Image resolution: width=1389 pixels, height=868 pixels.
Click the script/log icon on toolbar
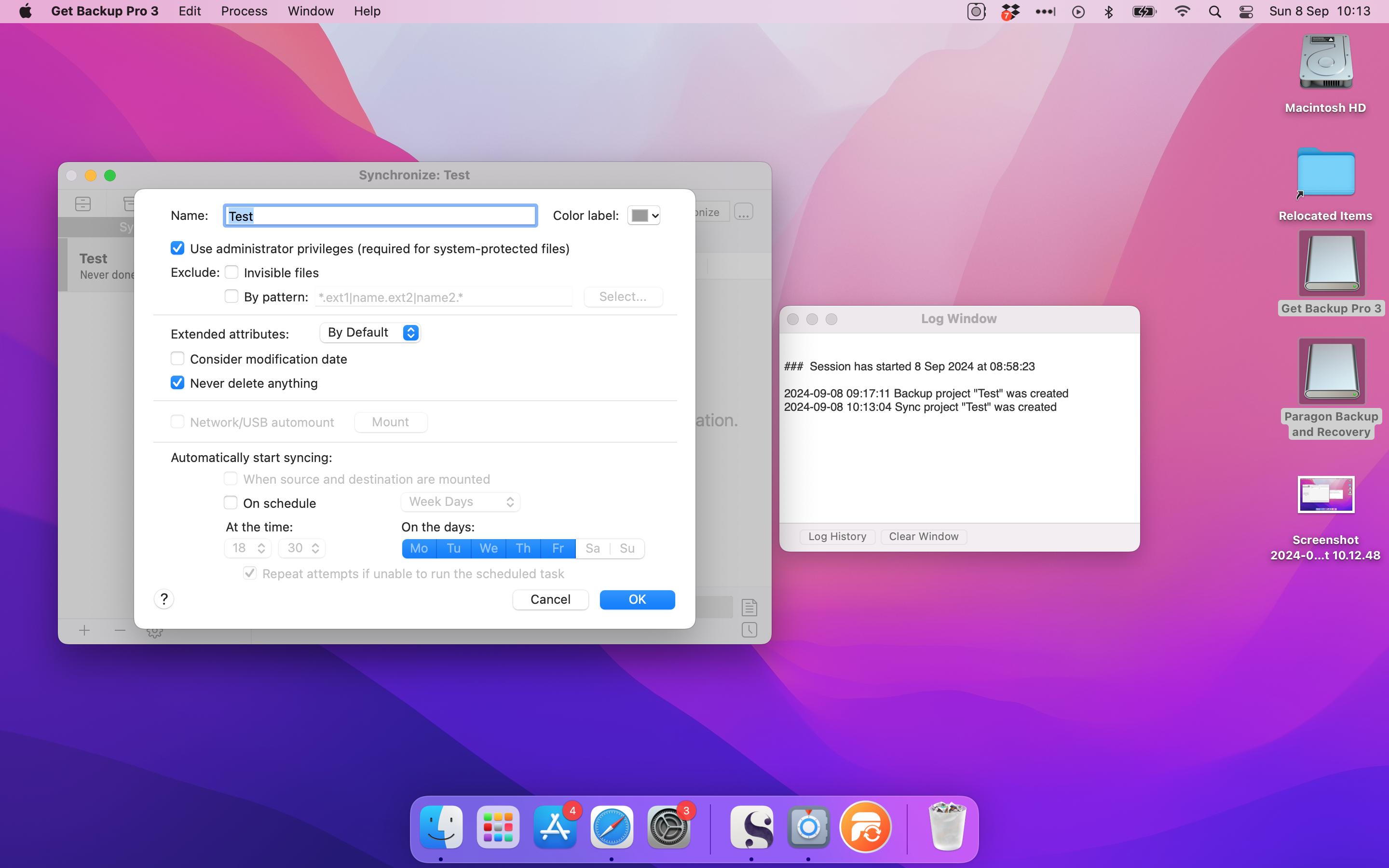click(749, 608)
